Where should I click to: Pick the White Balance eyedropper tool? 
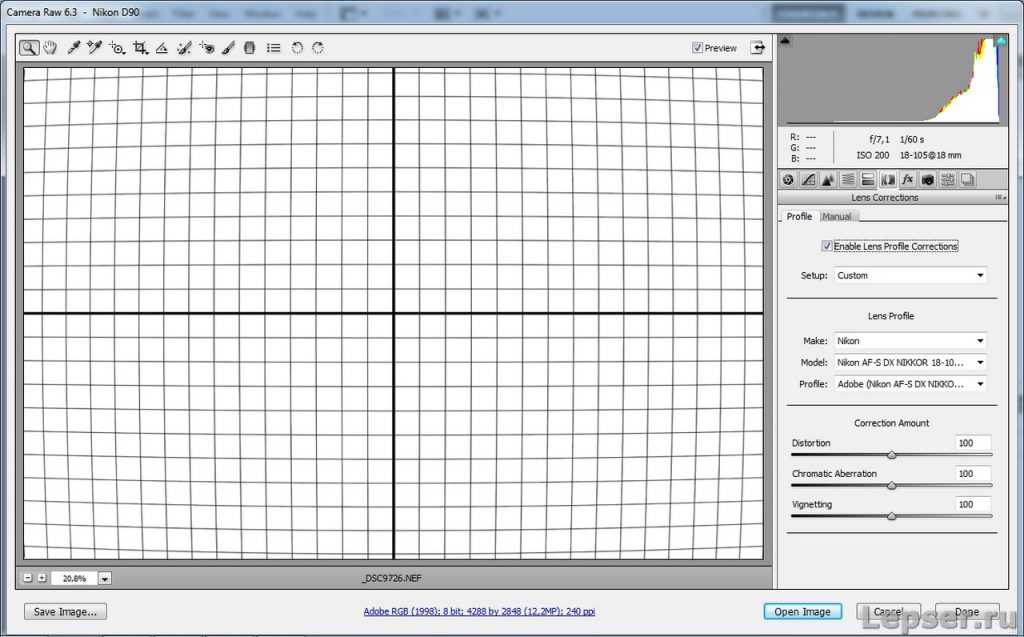point(73,48)
